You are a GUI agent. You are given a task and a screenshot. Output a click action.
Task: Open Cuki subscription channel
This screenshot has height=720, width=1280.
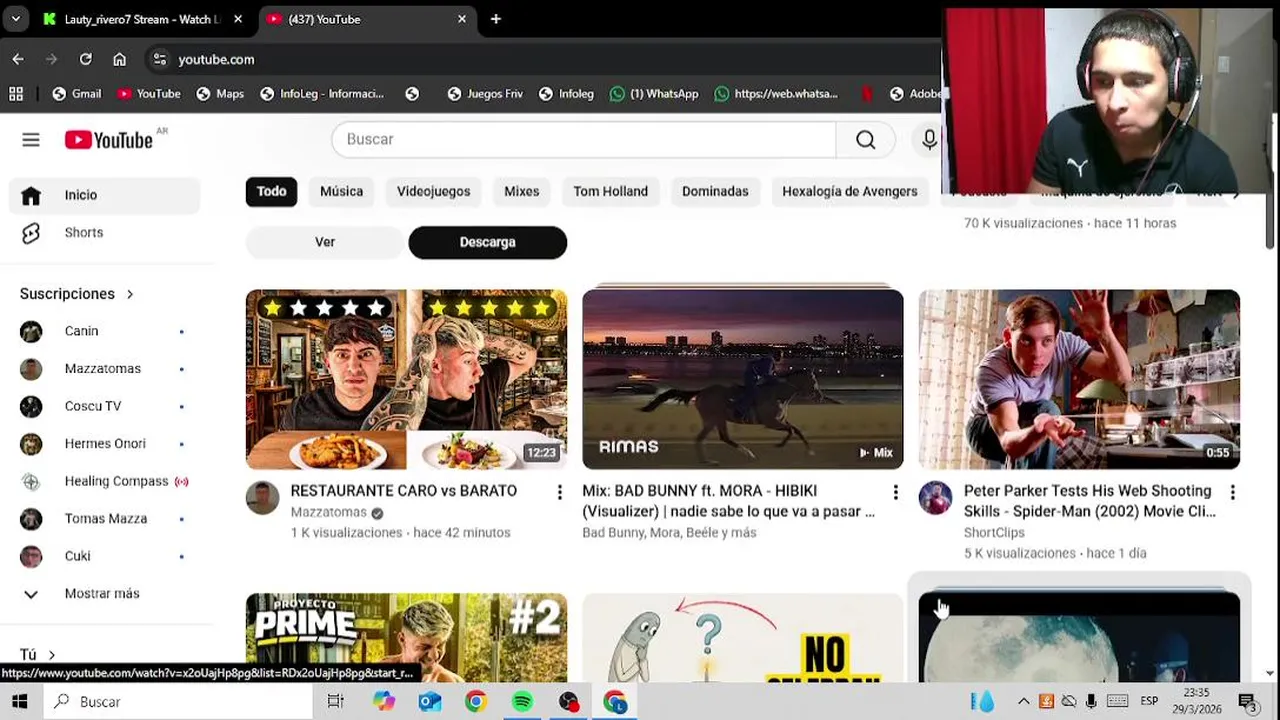point(105,556)
